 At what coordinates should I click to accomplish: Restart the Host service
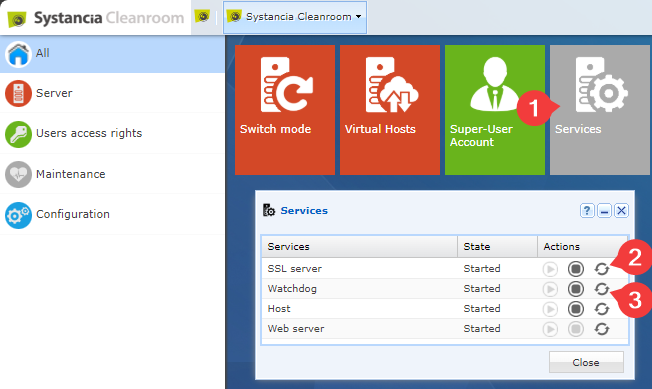[602, 309]
